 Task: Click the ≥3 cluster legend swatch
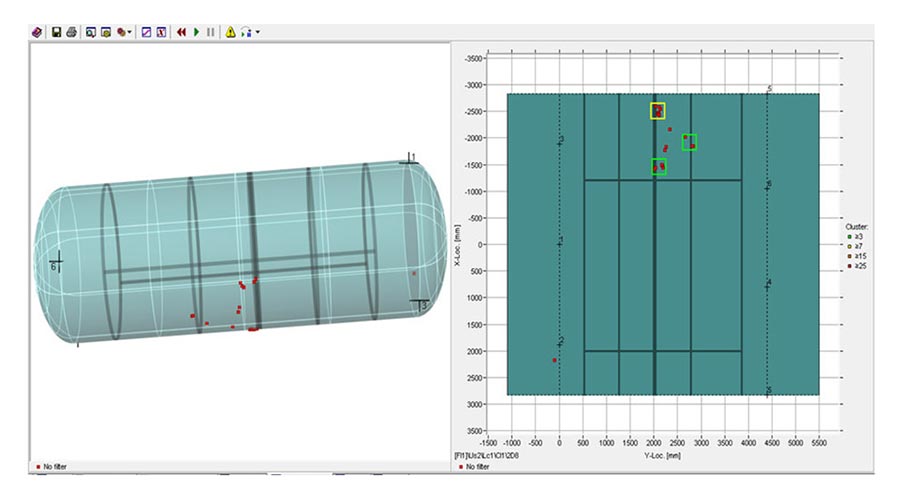(850, 236)
